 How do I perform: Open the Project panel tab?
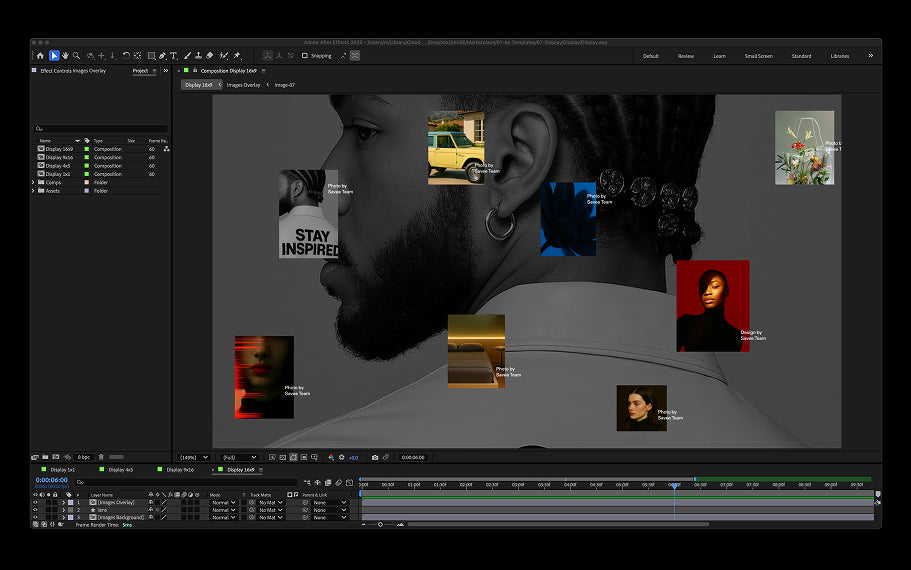pyautogui.click(x=140, y=70)
